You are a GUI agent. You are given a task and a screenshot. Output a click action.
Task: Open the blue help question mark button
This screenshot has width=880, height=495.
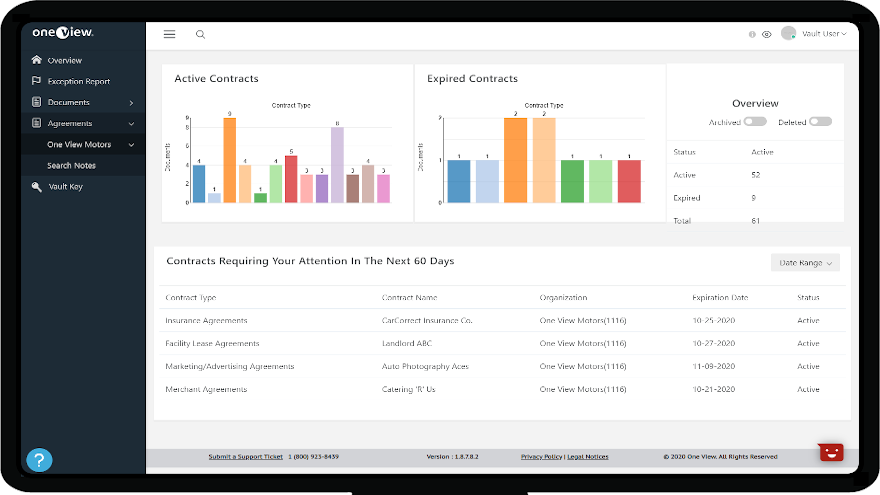click(39, 460)
